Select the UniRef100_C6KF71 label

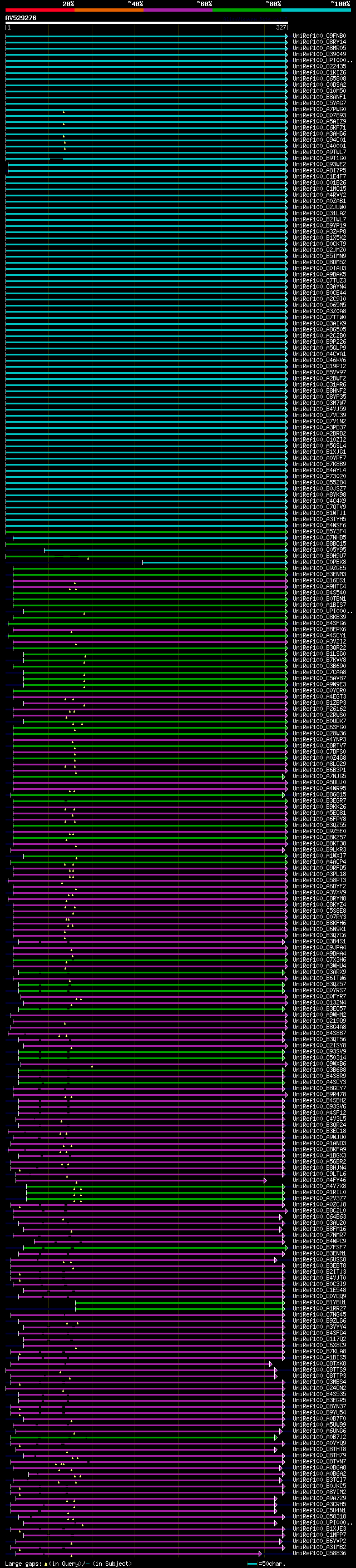[x=319, y=128]
